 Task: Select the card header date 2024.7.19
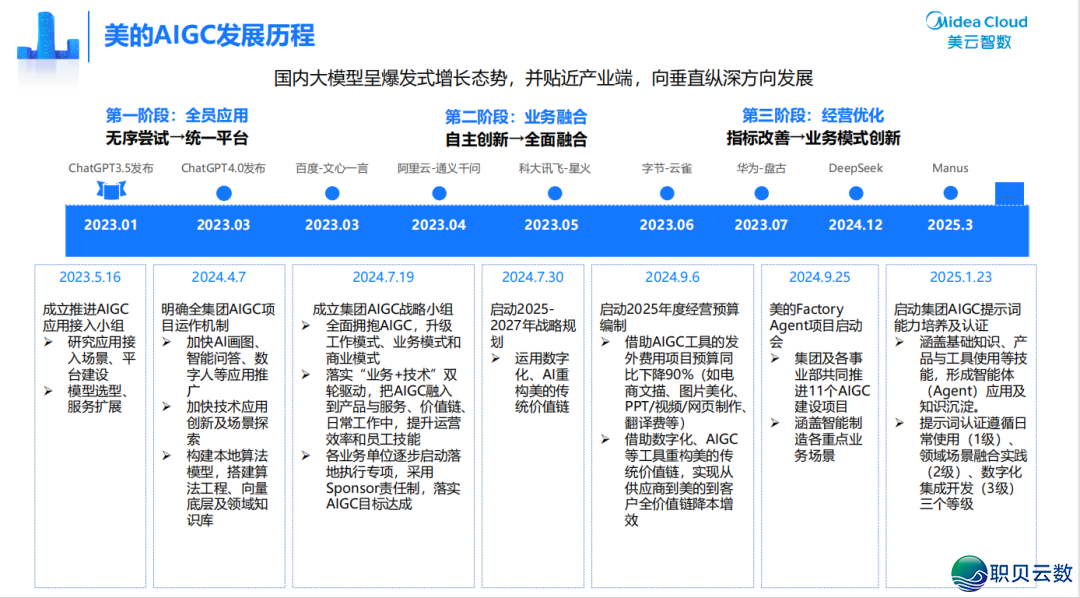click(384, 278)
